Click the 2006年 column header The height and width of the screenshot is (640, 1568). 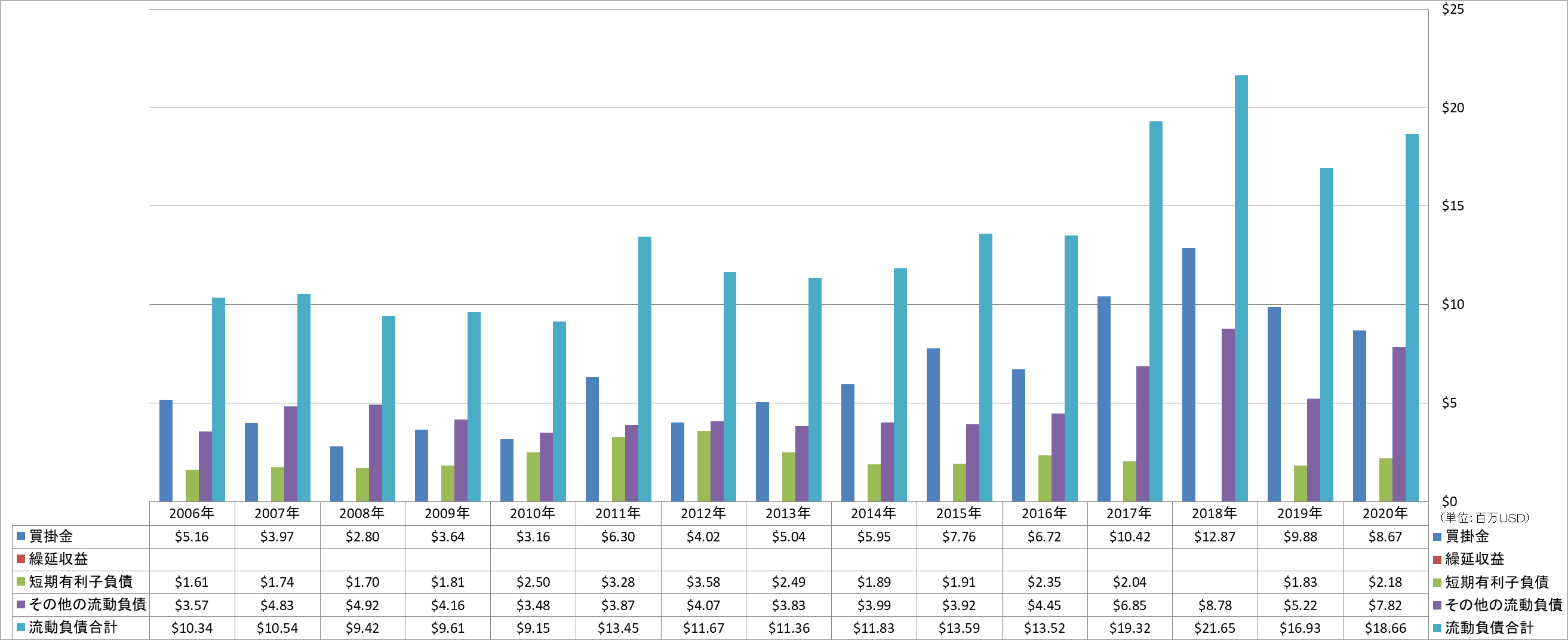tap(192, 513)
